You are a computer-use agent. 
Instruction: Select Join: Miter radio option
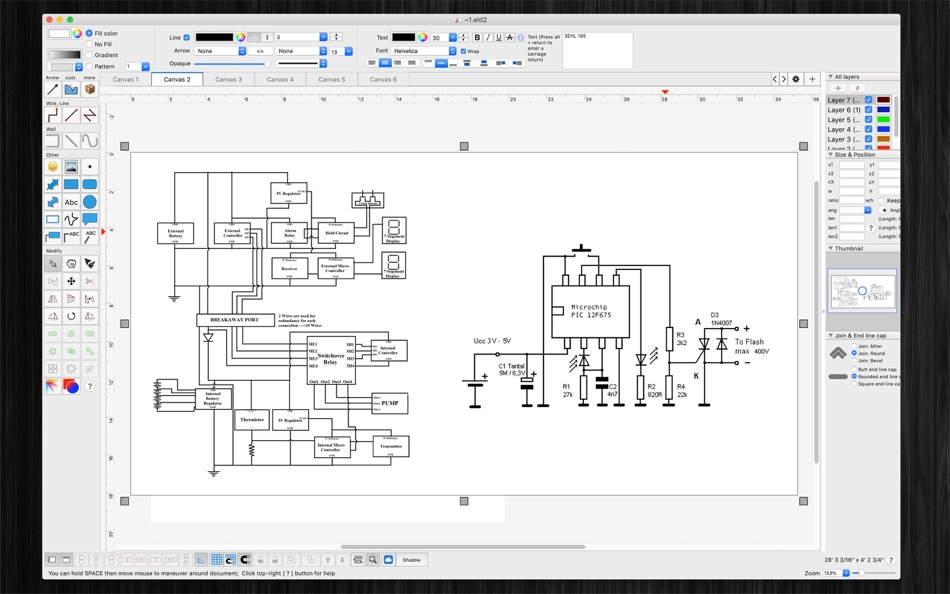tap(854, 346)
